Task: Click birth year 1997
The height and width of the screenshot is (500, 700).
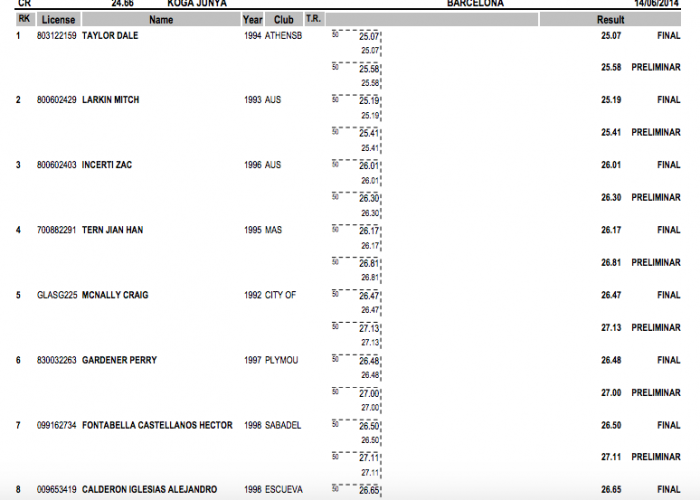Action: pyautogui.click(x=253, y=360)
